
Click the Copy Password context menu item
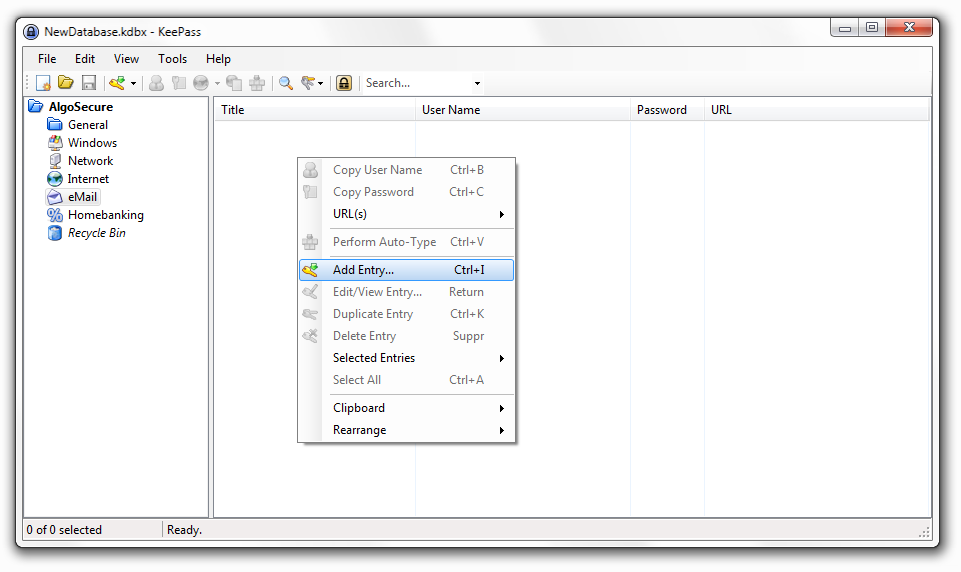point(406,192)
